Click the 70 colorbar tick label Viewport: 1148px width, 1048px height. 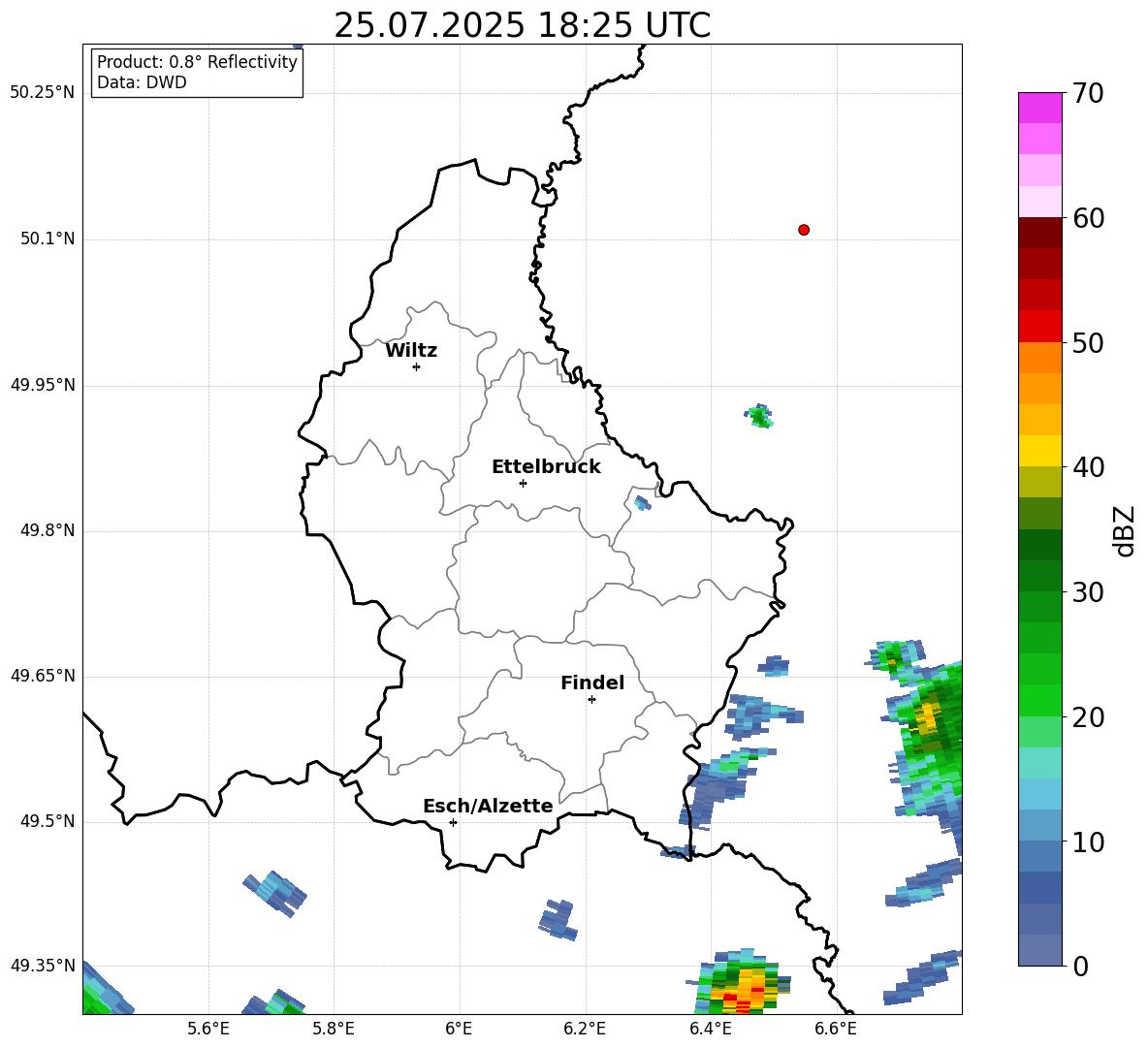(x=1088, y=93)
